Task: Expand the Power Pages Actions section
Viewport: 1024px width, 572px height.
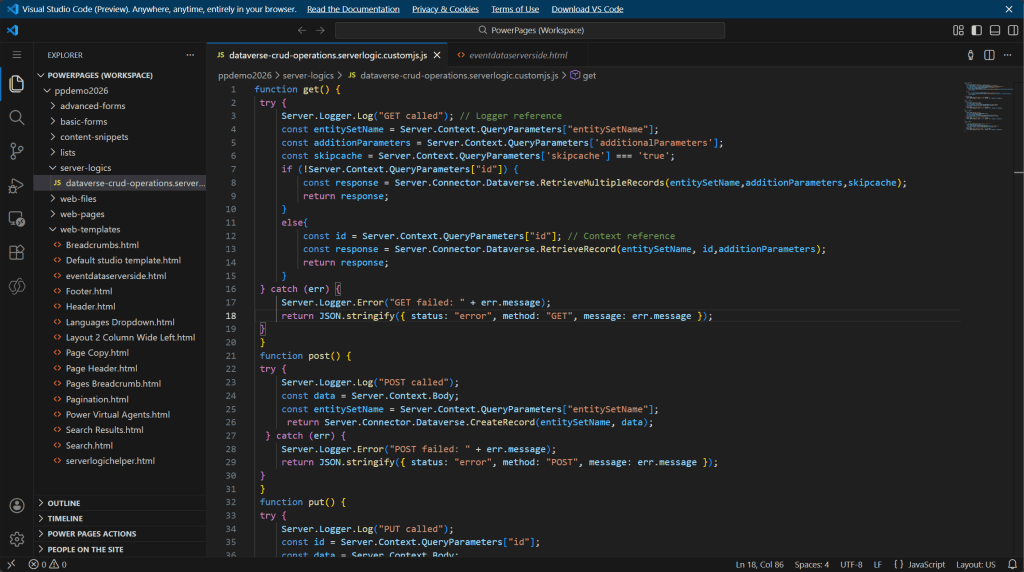Action: (x=92, y=534)
